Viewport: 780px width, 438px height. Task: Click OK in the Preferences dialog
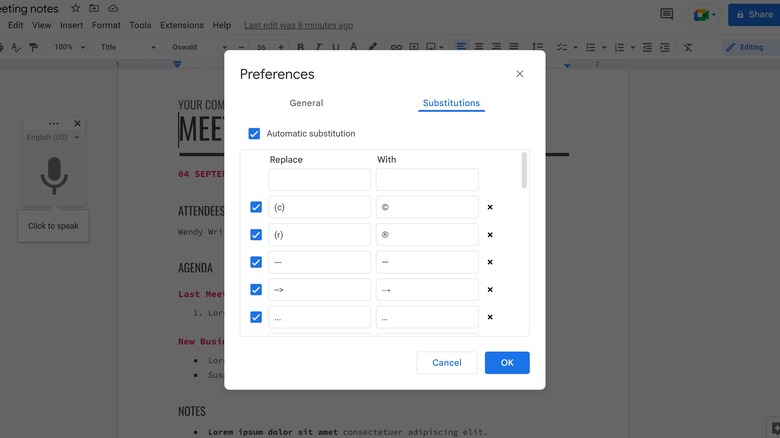[x=507, y=362]
